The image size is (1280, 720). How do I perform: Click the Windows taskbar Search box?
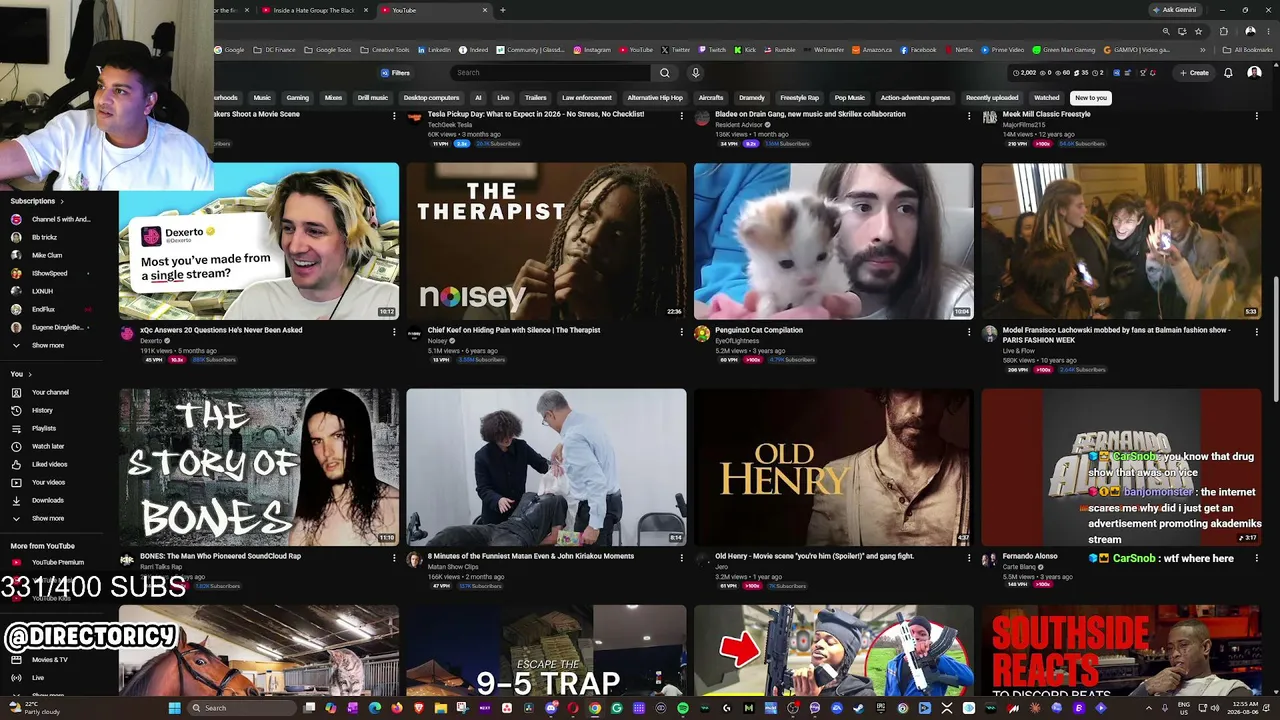tap(240, 708)
